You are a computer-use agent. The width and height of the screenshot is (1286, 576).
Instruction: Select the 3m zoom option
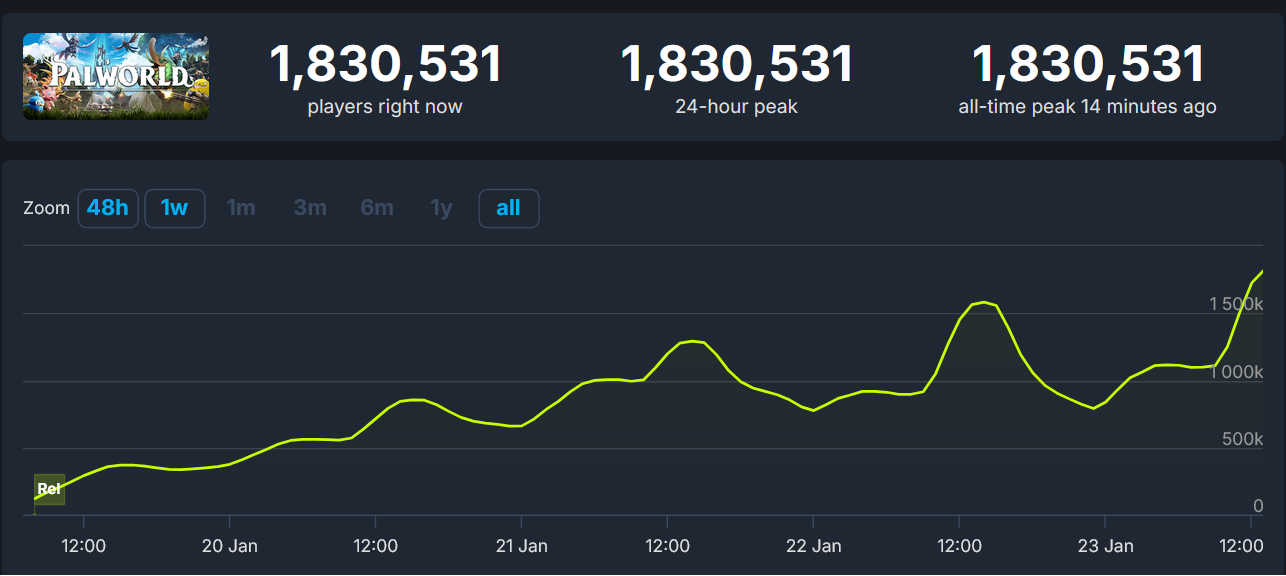coord(310,208)
